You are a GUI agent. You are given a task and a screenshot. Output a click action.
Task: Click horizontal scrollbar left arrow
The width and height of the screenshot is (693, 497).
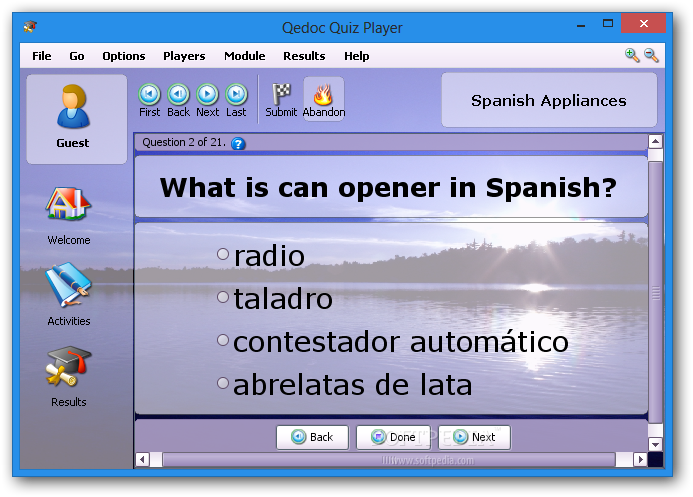coord(142,459)
